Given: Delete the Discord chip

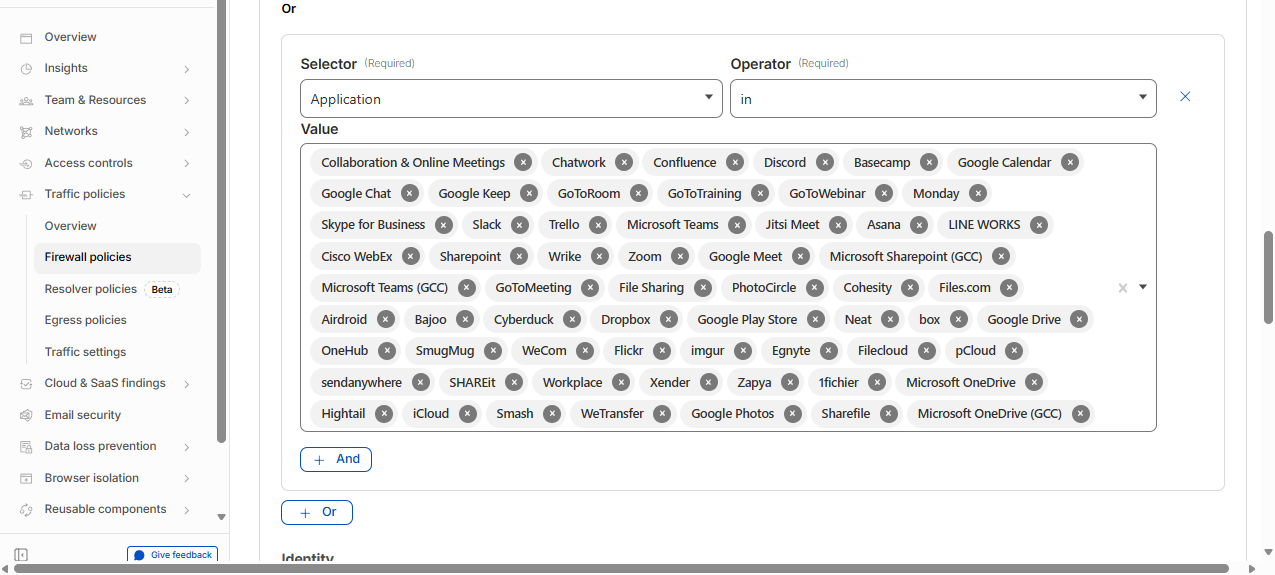Looking at the screenshot, I should click(x=825, y=162).
